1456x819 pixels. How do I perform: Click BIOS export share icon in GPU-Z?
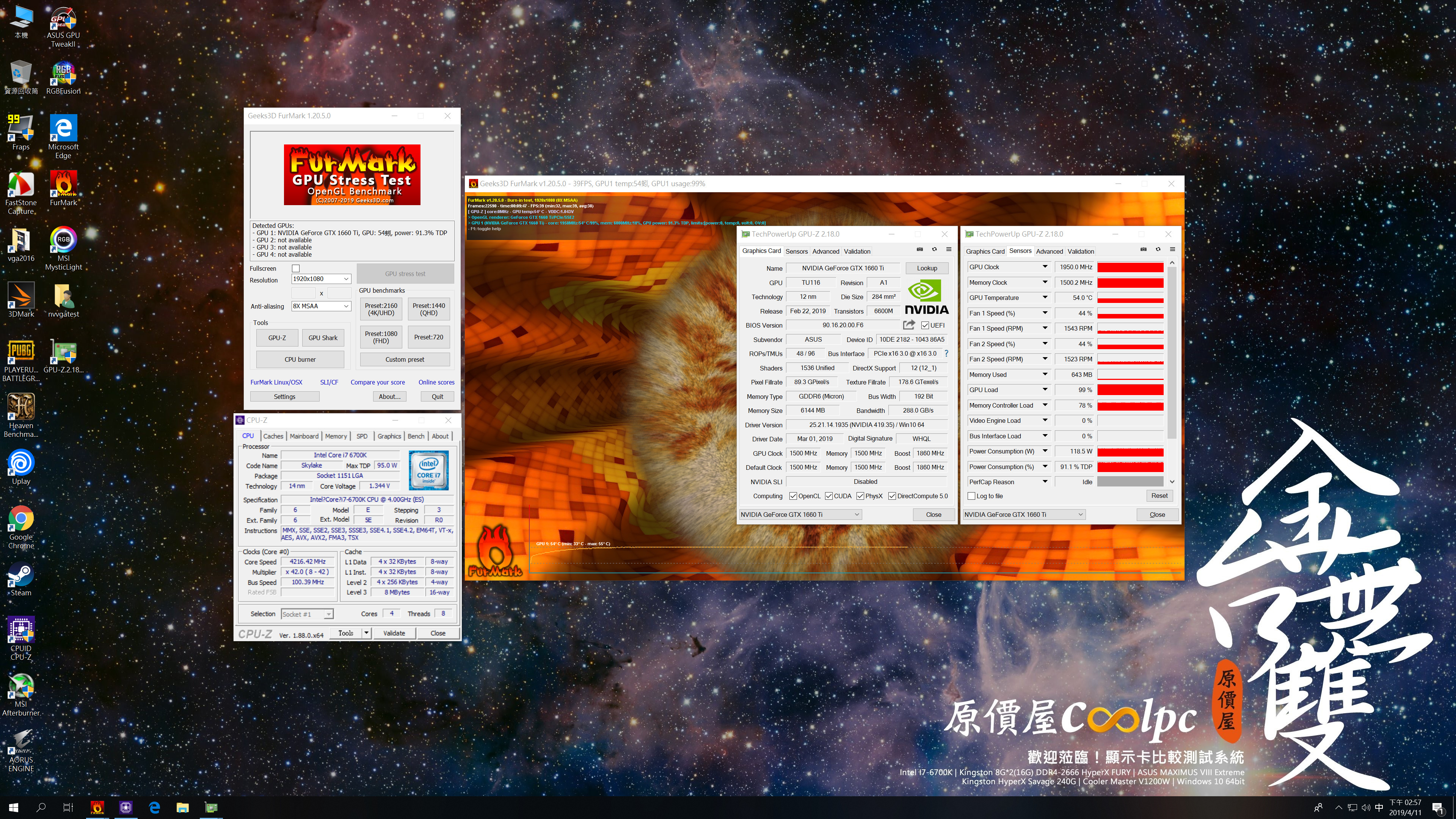[x=909, y=325]
